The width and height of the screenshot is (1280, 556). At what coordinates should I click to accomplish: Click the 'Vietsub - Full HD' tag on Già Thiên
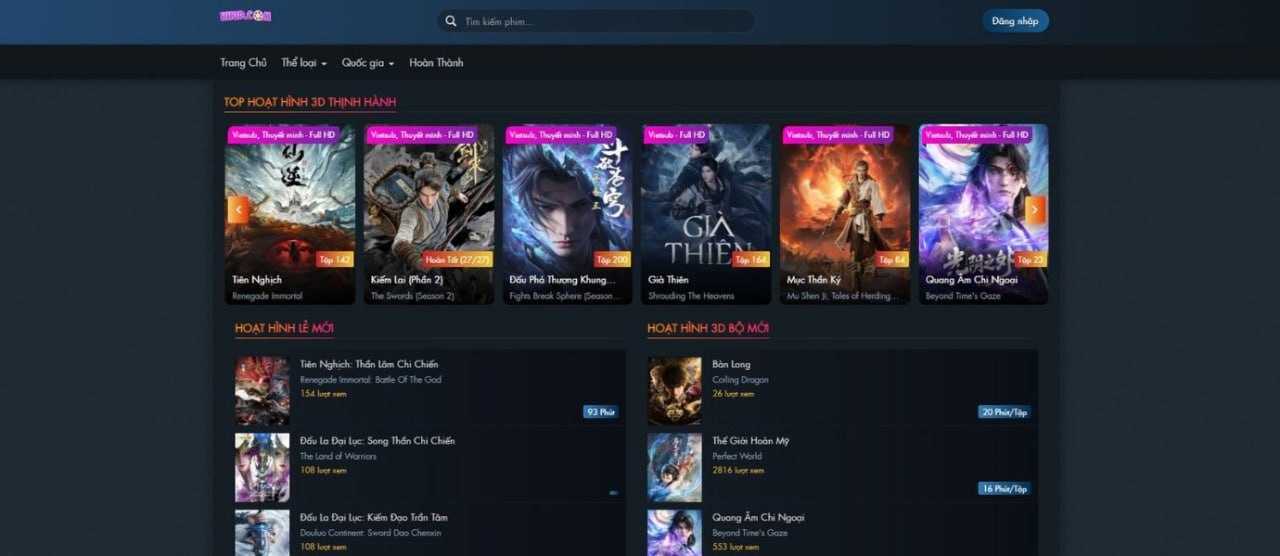[676, 134]
